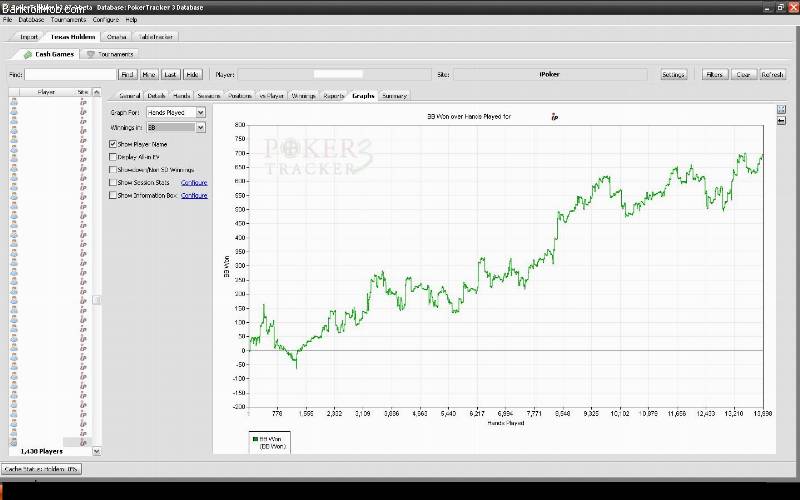Switch to the Omaha tab
The height and width of the screenshot is (500, 800).
coord(116,37)
